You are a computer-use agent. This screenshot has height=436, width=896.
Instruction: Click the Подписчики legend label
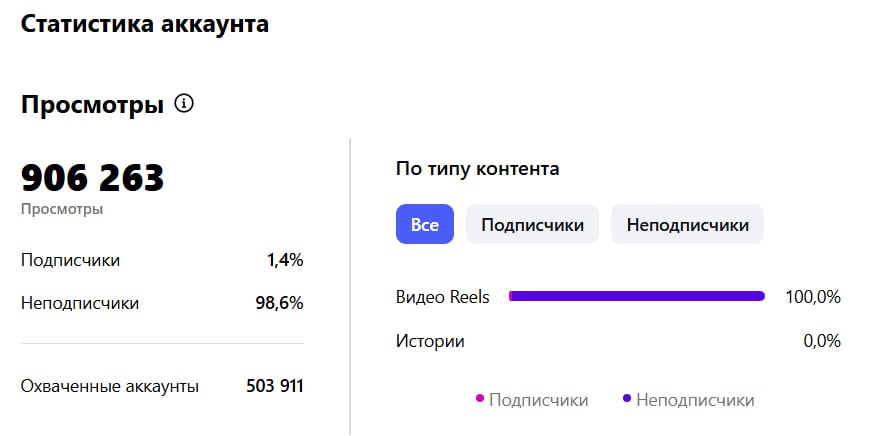click(x=538, y=400)
